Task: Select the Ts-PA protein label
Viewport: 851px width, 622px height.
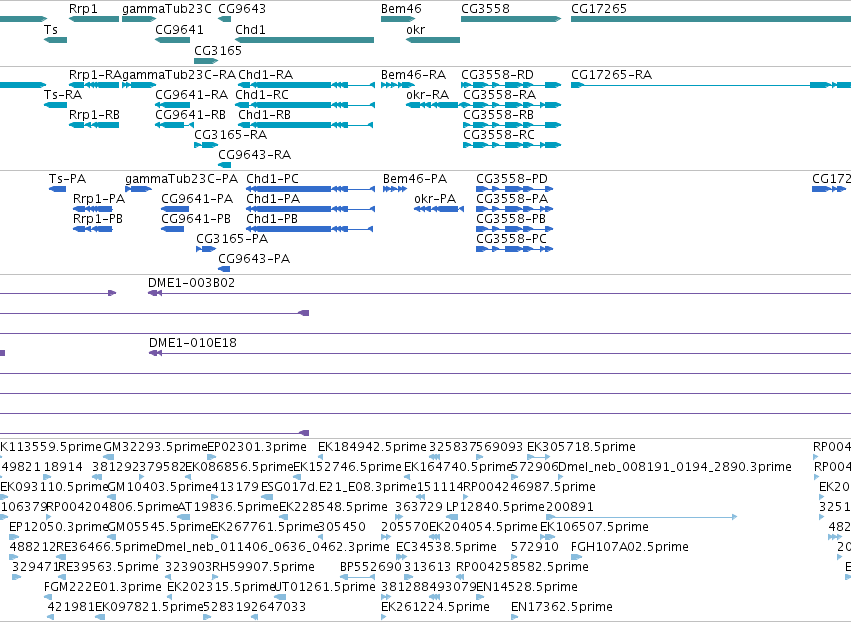Action: 67,179
